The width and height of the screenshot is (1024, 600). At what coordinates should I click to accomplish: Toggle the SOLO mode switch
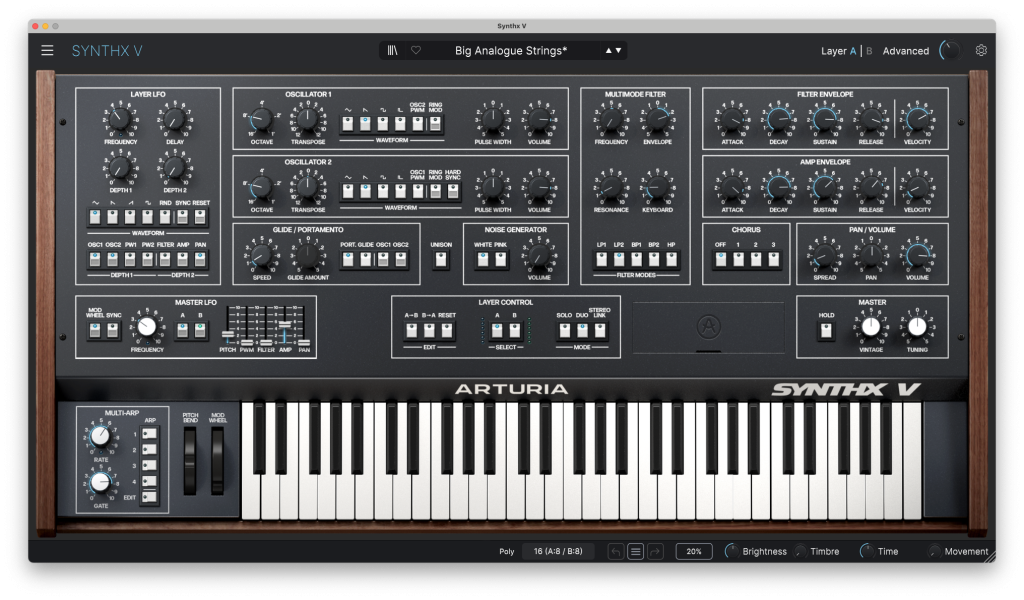coord(564,331)
